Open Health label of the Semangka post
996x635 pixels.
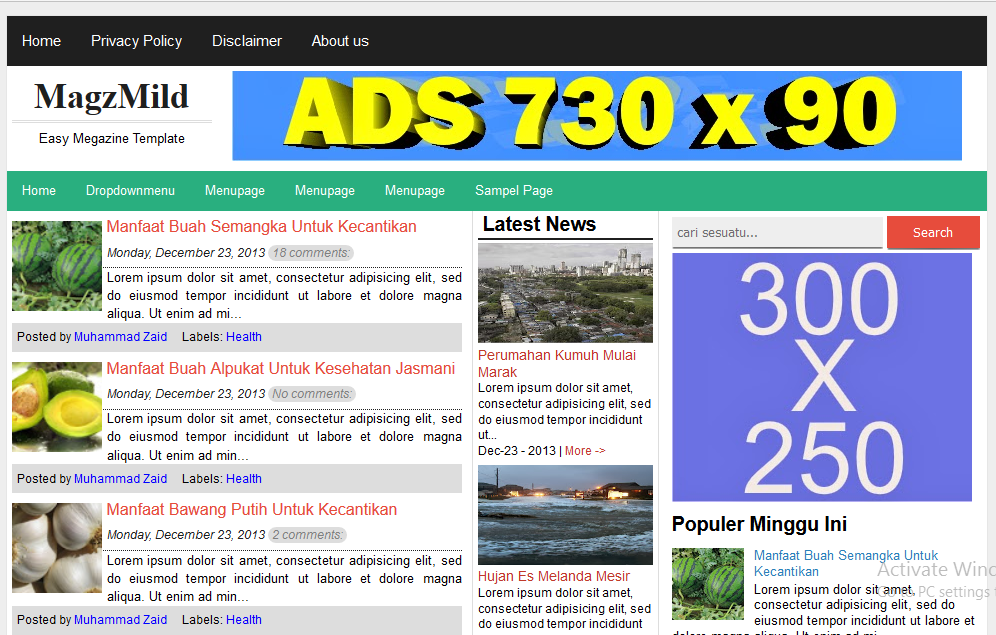[x=243, y=337]
